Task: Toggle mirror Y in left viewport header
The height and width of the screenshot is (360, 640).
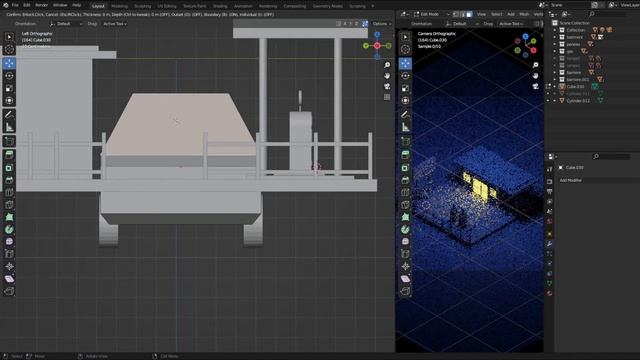Action: point(351,24)
